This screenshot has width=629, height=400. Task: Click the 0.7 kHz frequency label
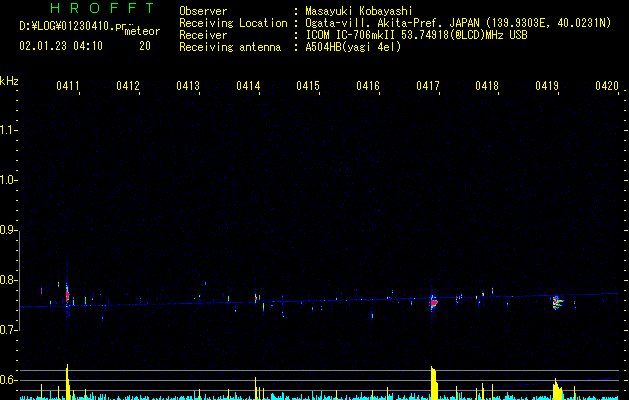click(x=8, y=330)
